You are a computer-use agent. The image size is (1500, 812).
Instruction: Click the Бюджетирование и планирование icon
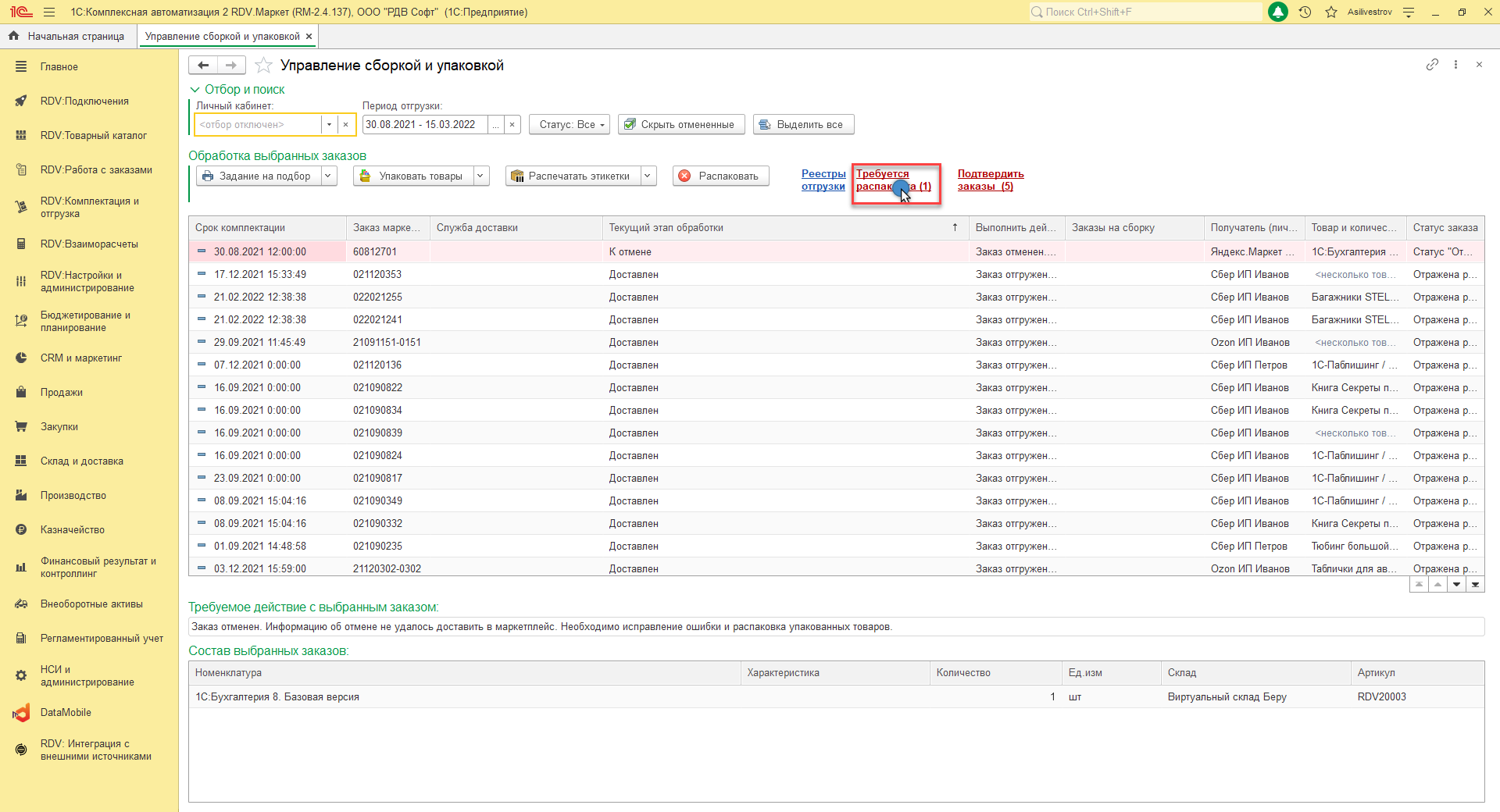point(21,322)
